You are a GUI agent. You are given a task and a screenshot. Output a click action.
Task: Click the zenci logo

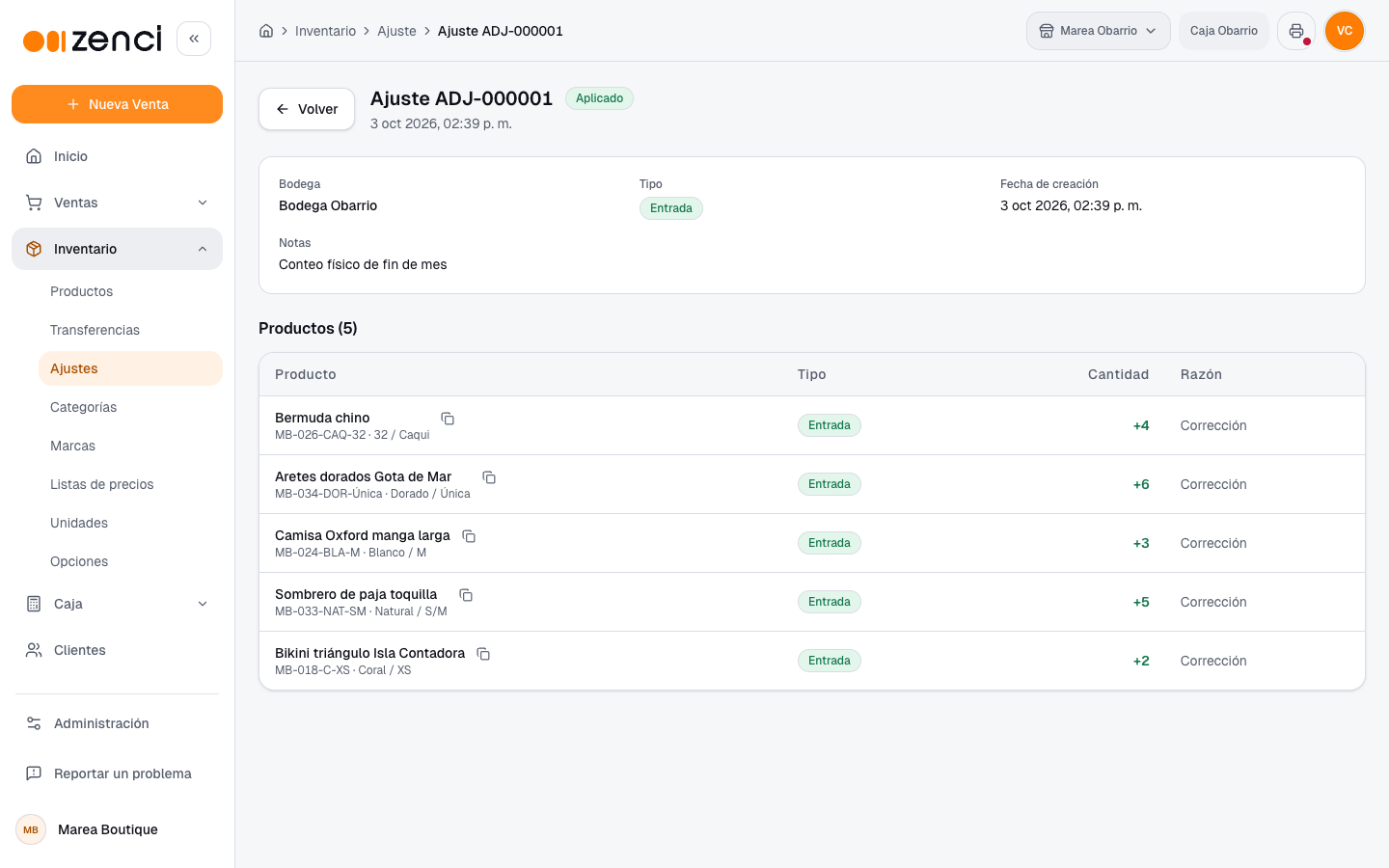93,40
